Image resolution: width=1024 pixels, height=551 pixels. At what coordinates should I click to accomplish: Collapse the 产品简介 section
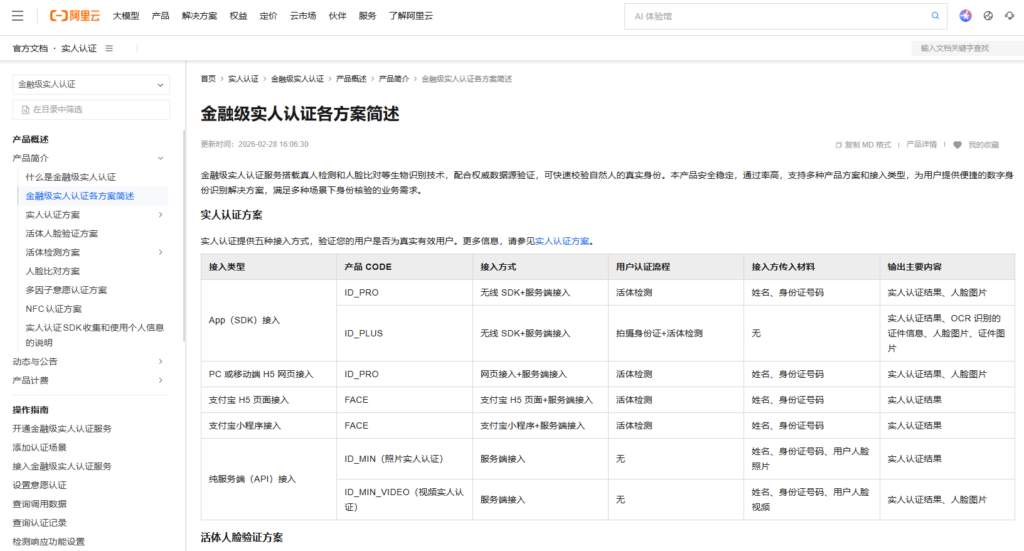coord(161,158)
